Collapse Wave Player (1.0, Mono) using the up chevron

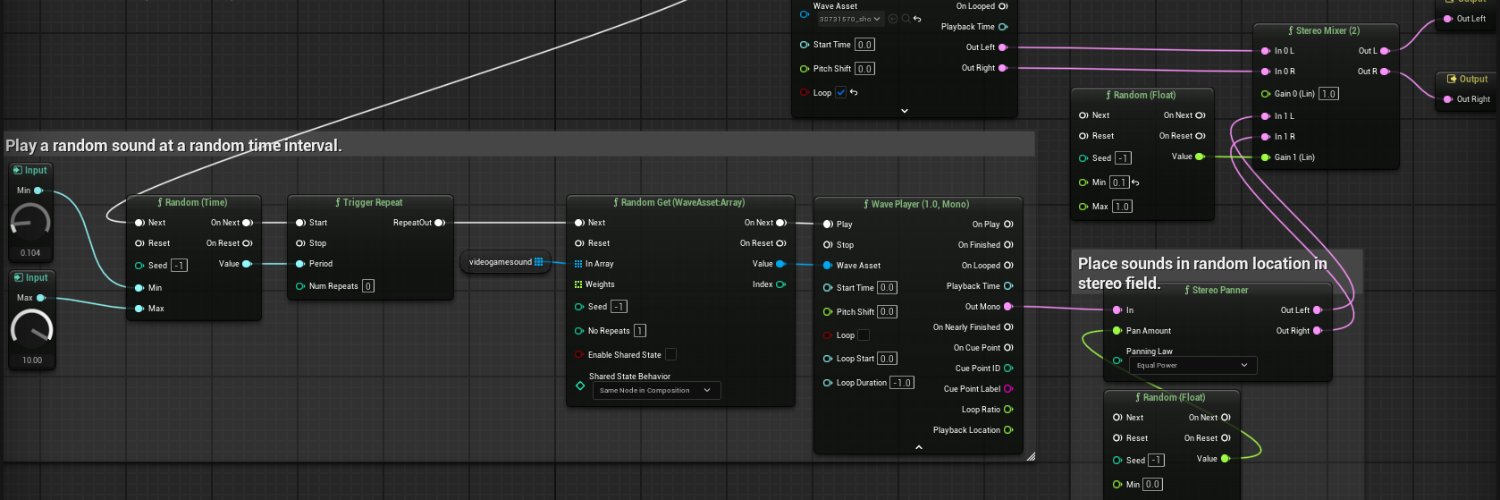click(x=918, y=447)
